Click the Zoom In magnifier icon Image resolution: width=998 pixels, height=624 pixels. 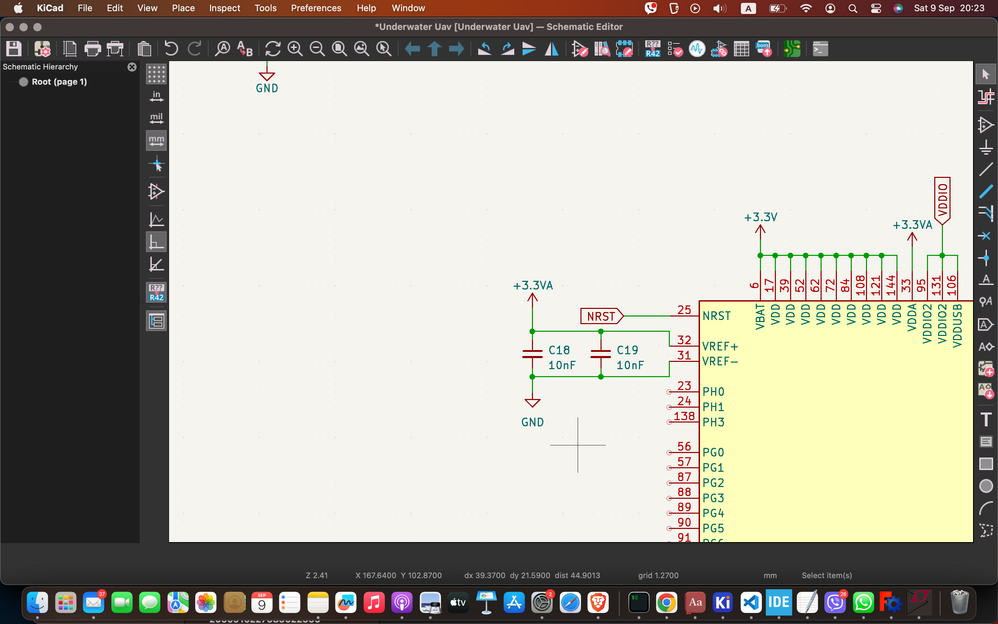click(295, 48)
